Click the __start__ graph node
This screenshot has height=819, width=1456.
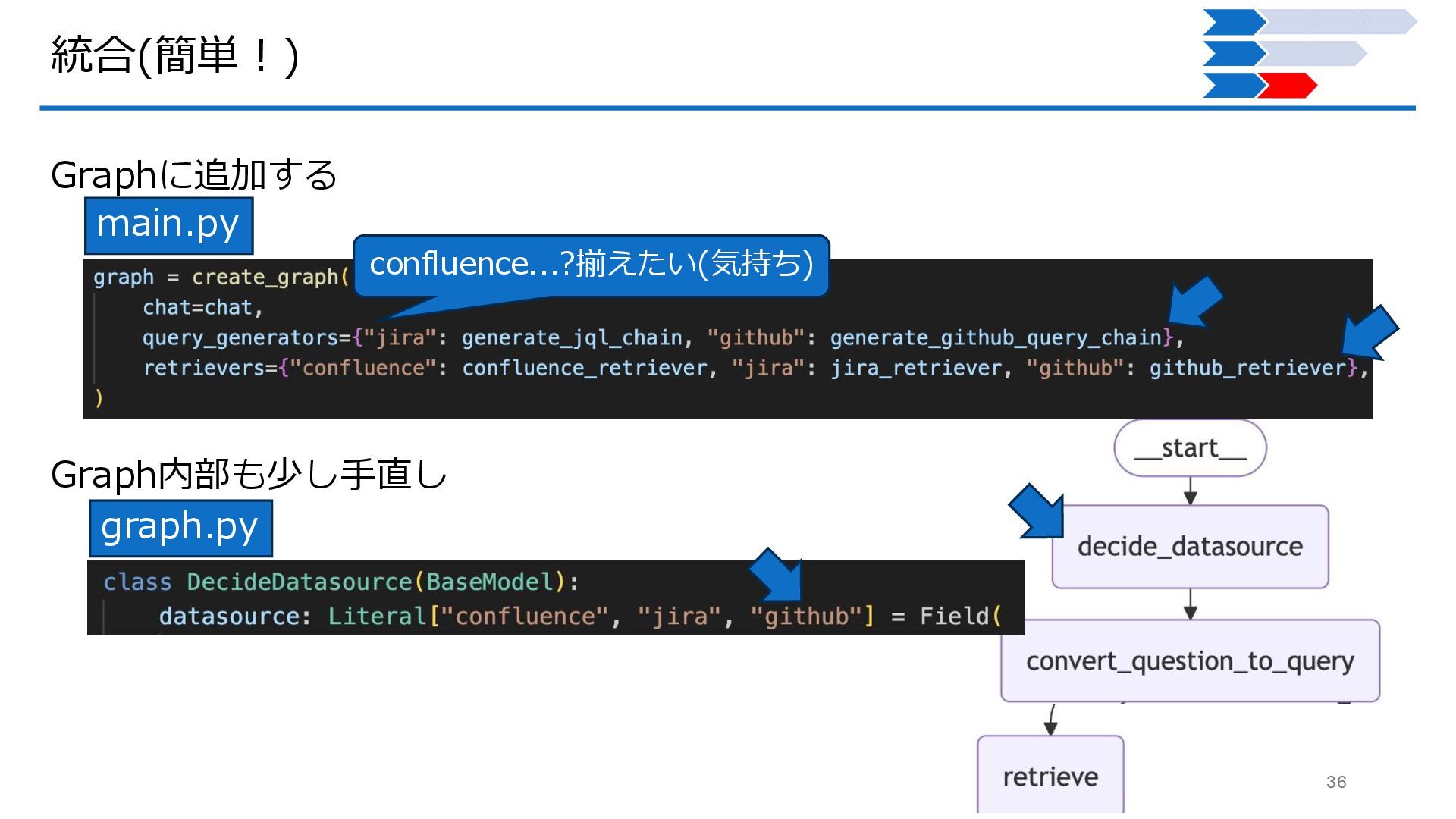tap(1190, 448)
